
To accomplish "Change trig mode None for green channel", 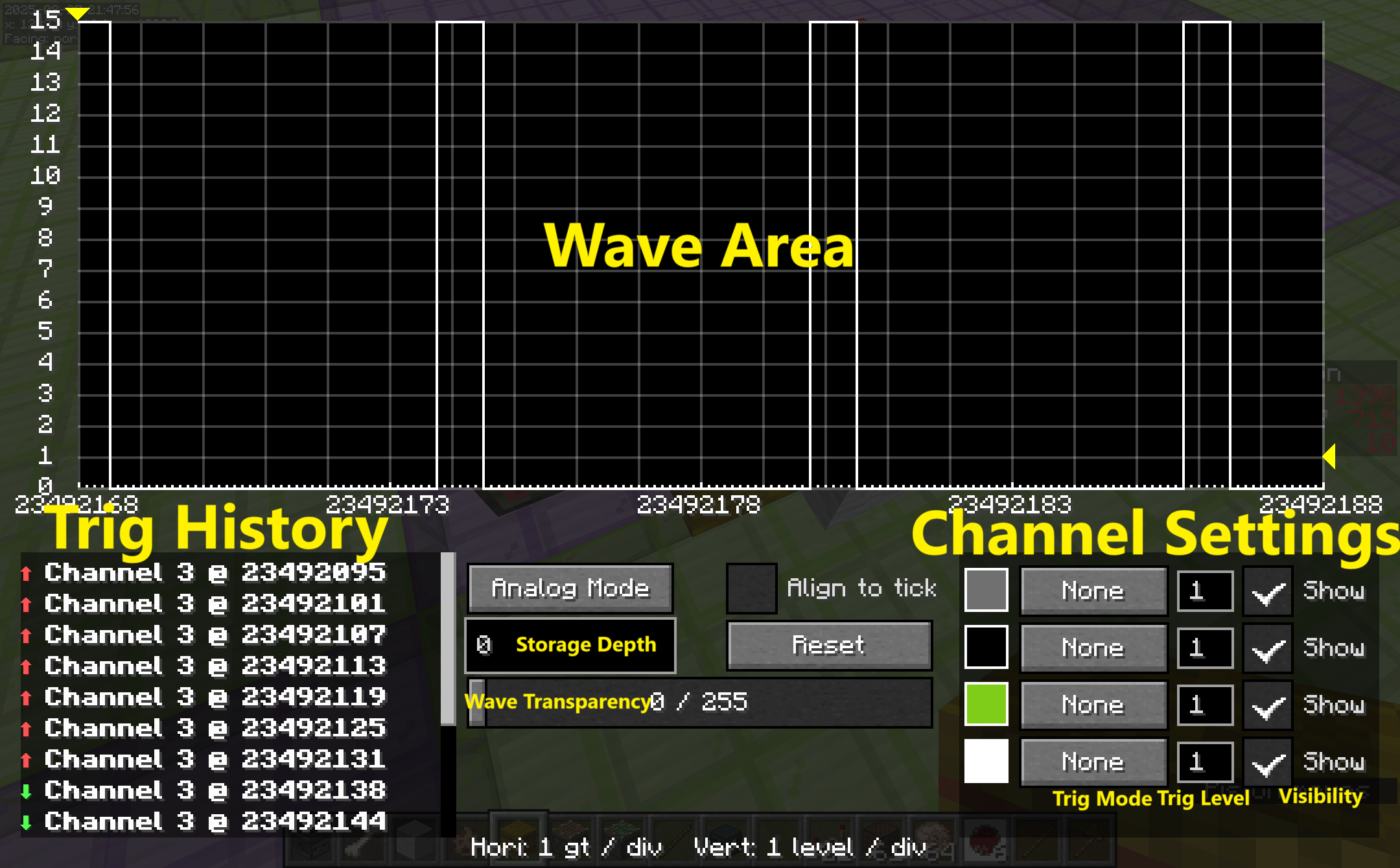I will 1093,705.
